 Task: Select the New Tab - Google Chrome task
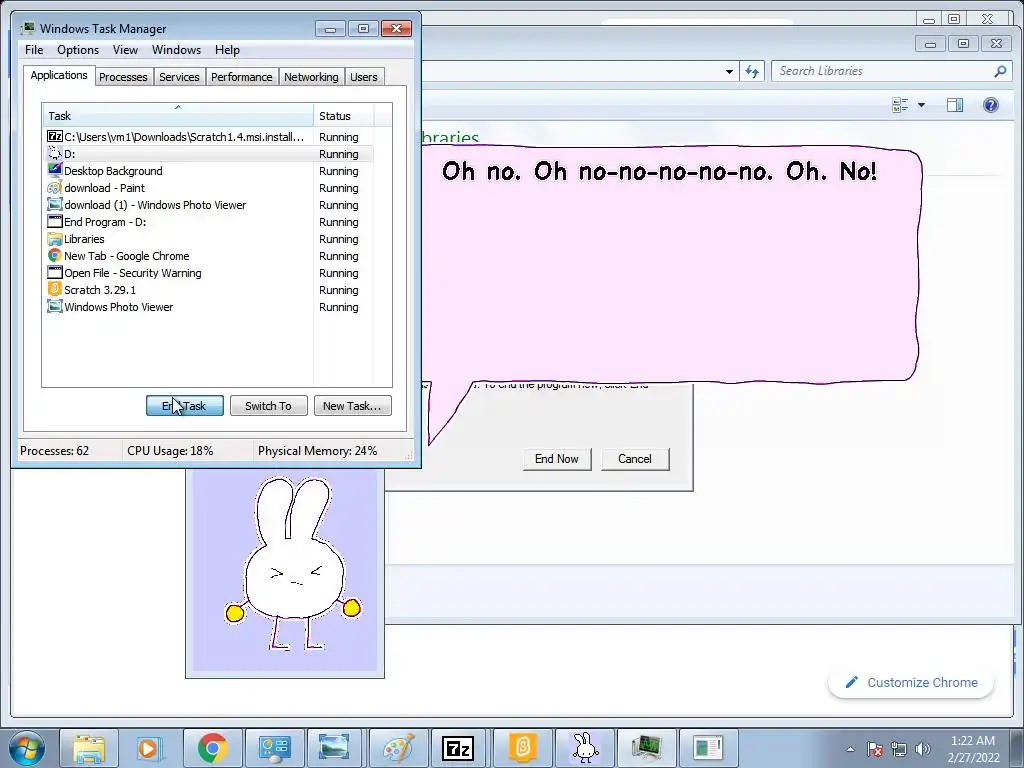[209, 255]
